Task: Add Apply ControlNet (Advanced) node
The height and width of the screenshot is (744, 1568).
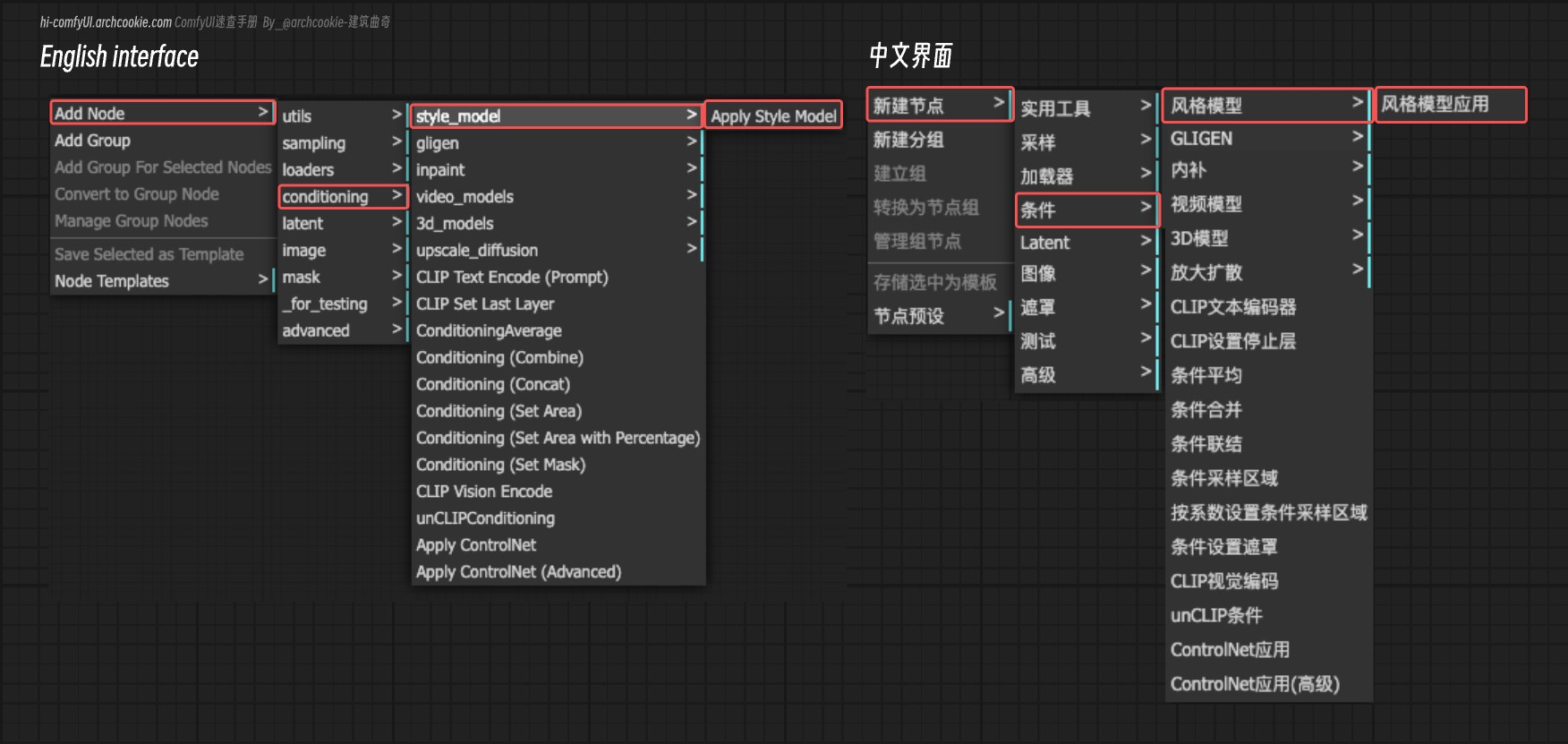Action: 557,572
